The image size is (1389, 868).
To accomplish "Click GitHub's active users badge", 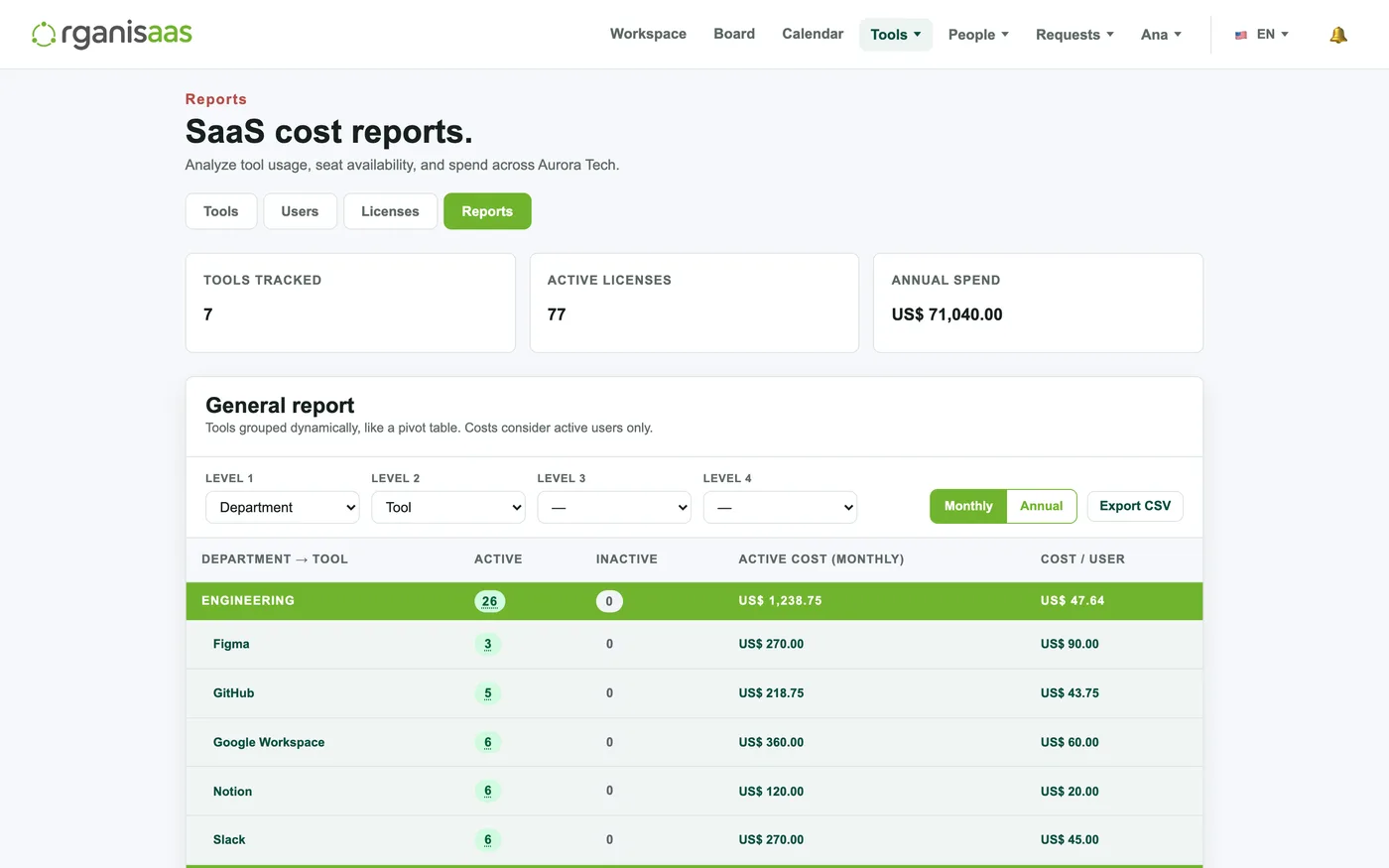I will 488,693.
